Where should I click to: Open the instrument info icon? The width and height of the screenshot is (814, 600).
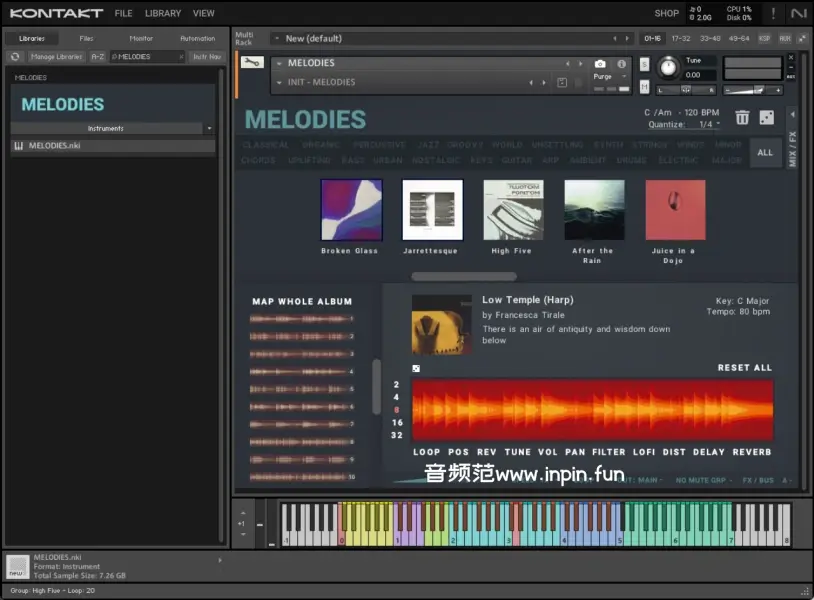pyautogui.click(x=621, y=64)
